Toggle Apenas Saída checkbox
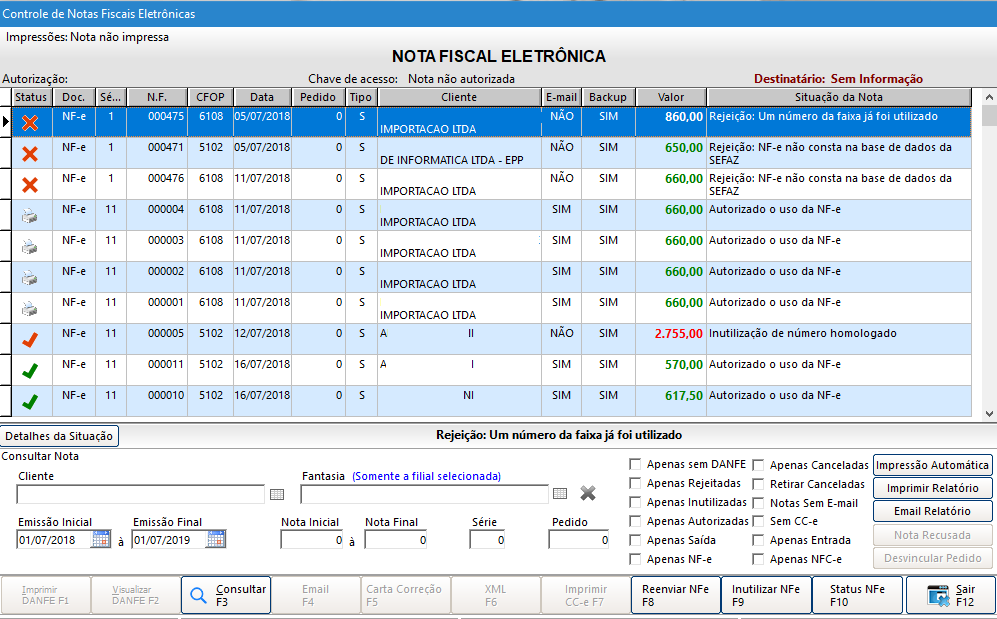Image resolution: width=997 pixels, height=619 pixels. click(635, 540)
